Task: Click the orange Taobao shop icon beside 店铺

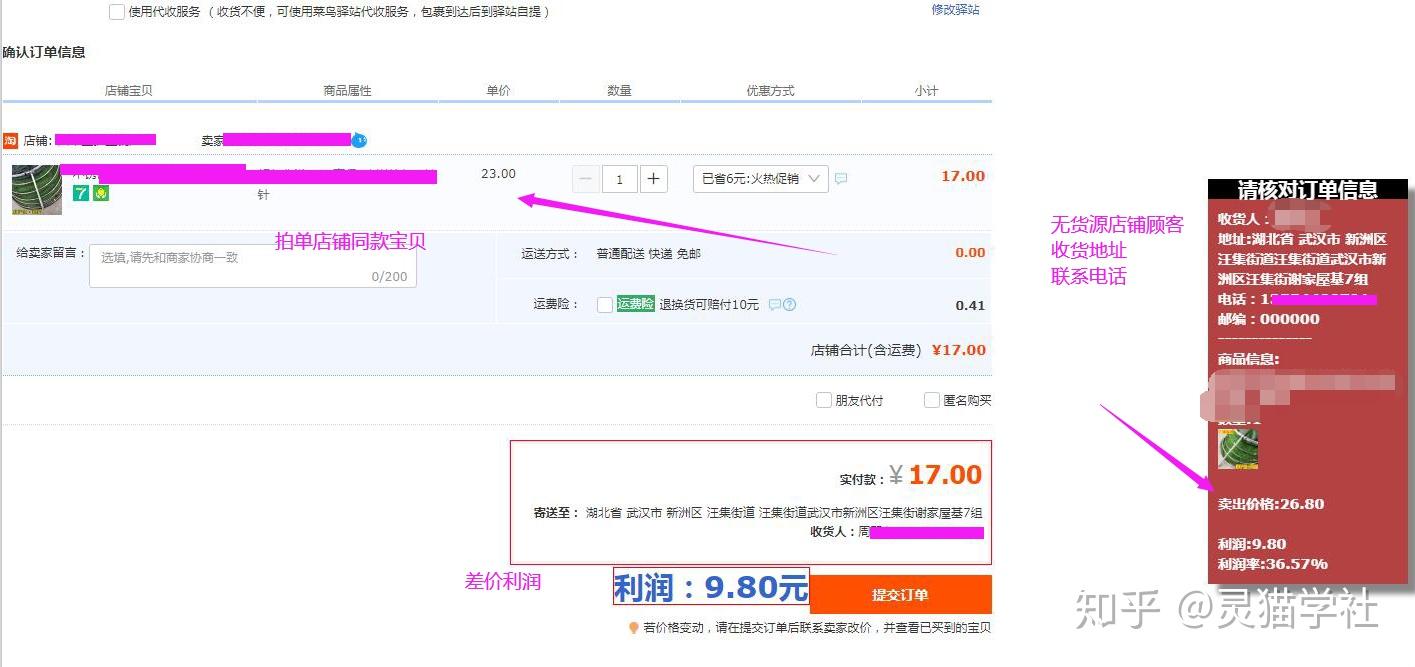Action: pyautogui.click(x=10, y=140)
